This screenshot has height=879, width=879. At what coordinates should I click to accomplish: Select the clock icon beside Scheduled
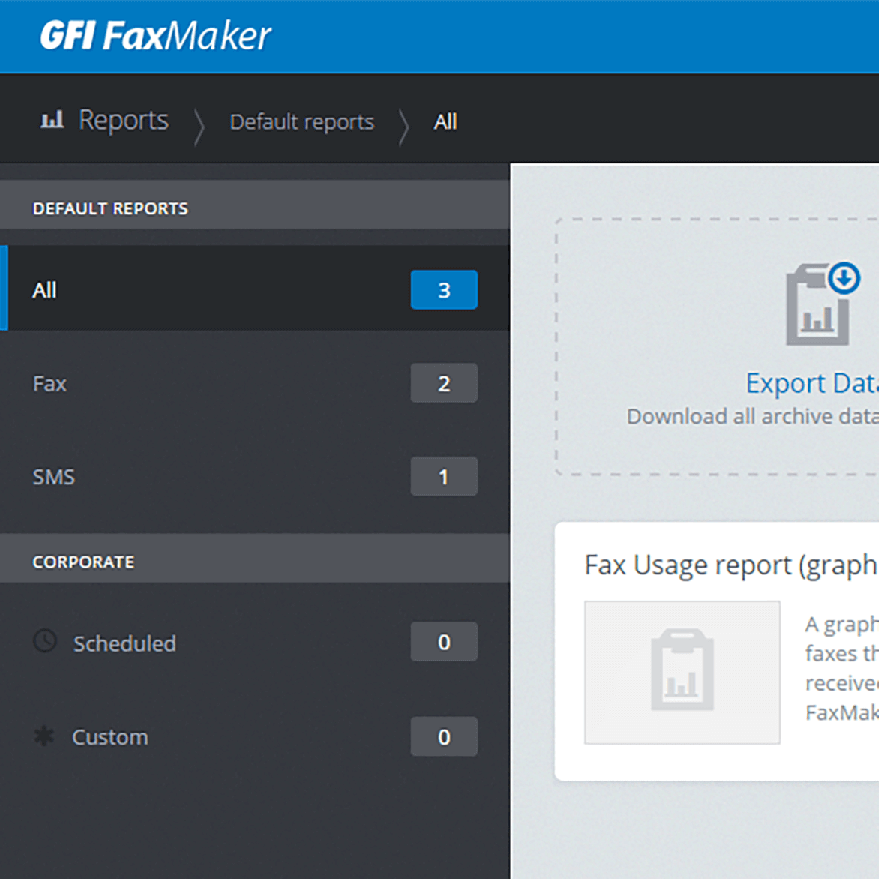(45, 642)
